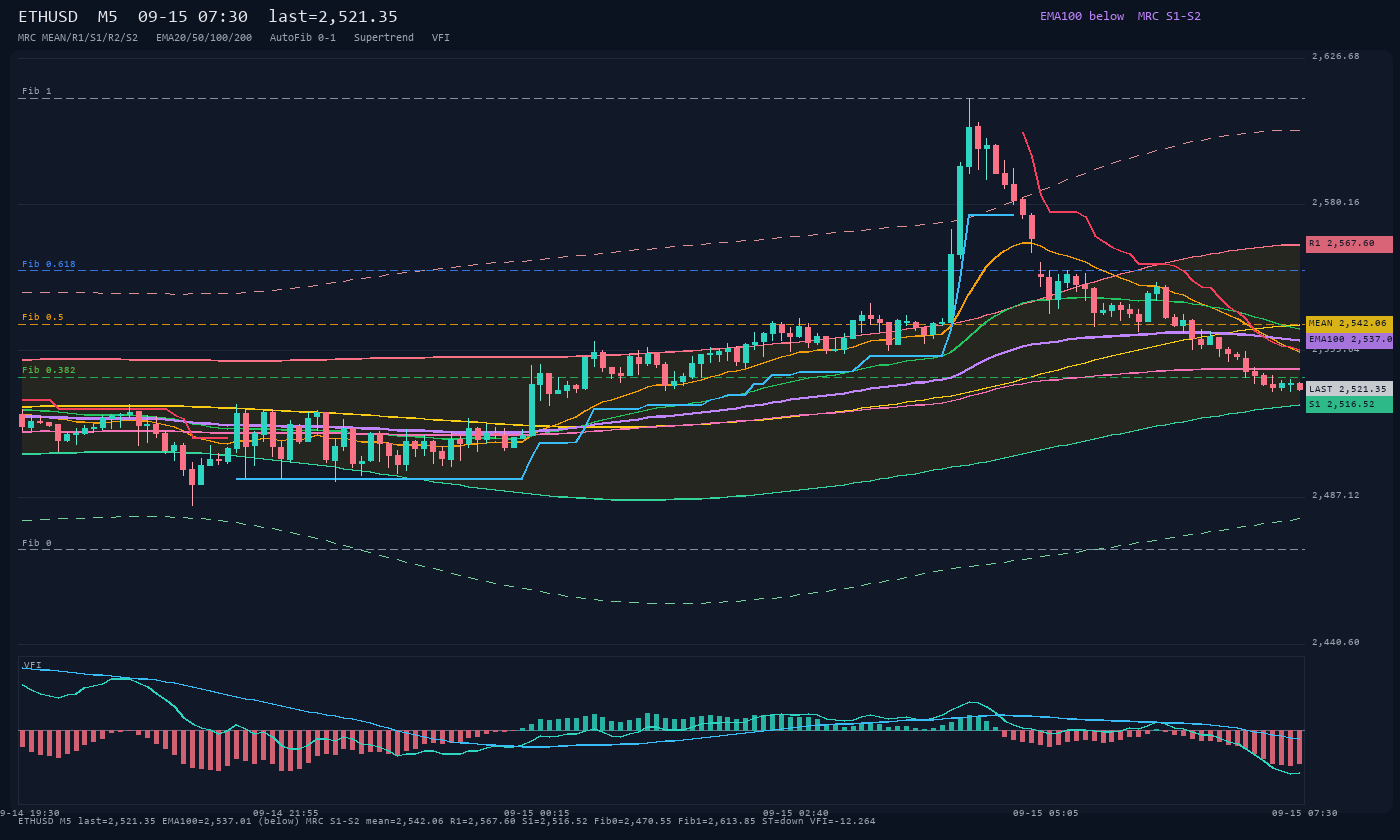Click the ETHUSD symbol title
The height and width of the screenshot is (840, 1400).
click(48, 17)
